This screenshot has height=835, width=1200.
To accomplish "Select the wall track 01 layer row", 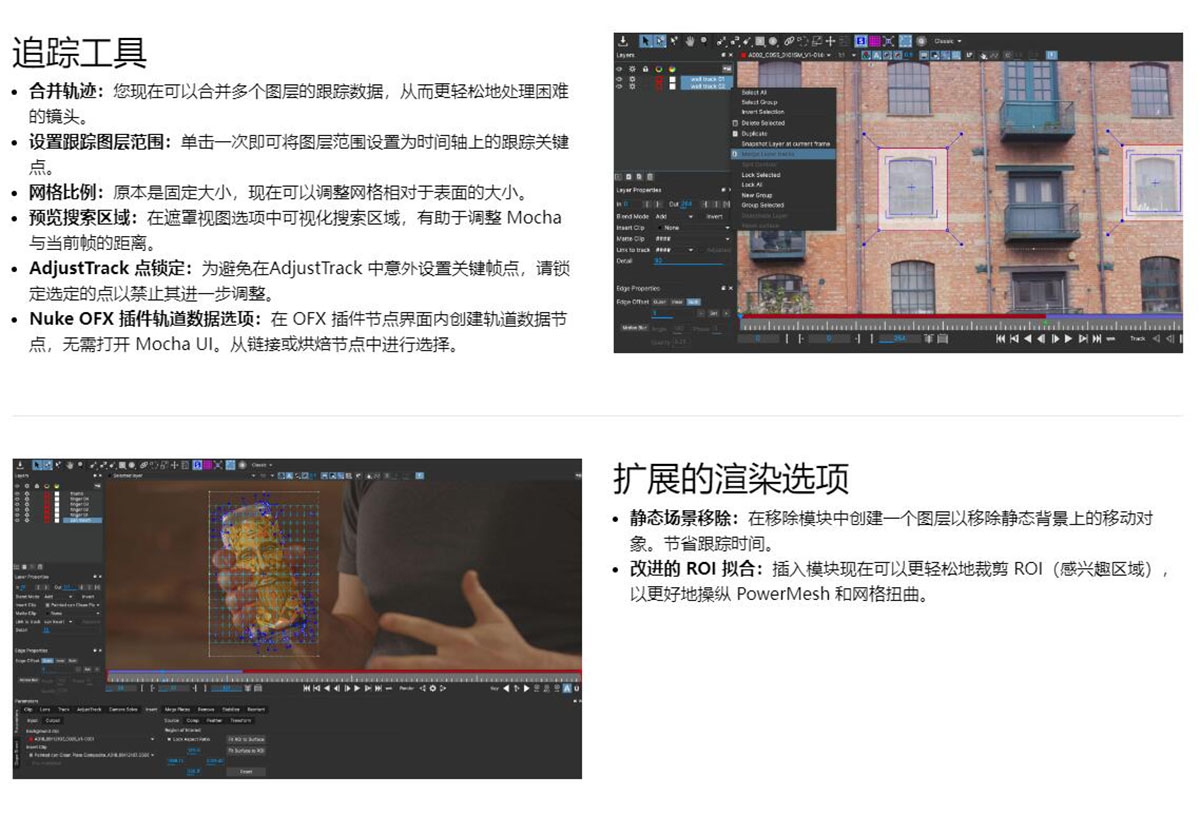I will tap(707, 79).
